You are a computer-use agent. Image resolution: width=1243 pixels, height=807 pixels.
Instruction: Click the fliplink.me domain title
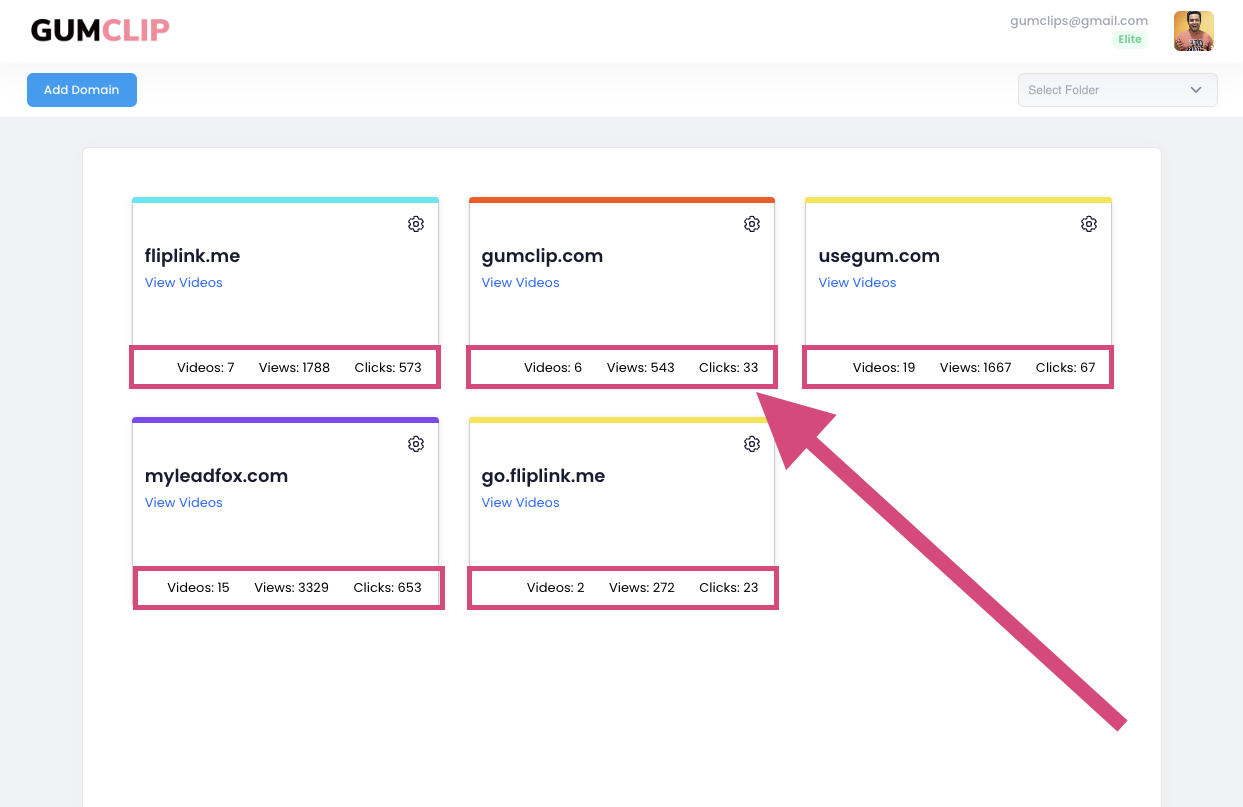(193, 256)
